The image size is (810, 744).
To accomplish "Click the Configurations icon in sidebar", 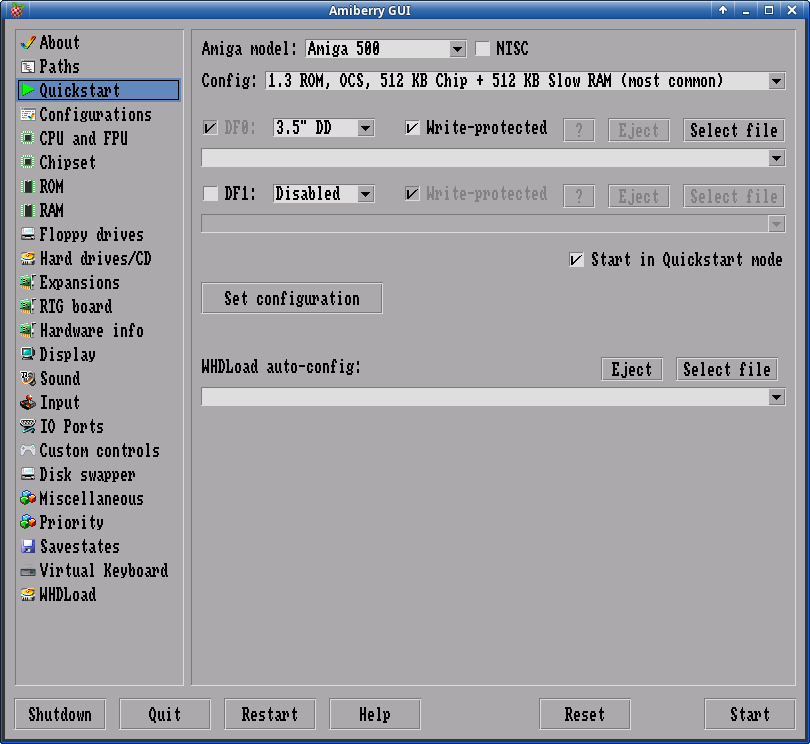I will coord(28,114).
